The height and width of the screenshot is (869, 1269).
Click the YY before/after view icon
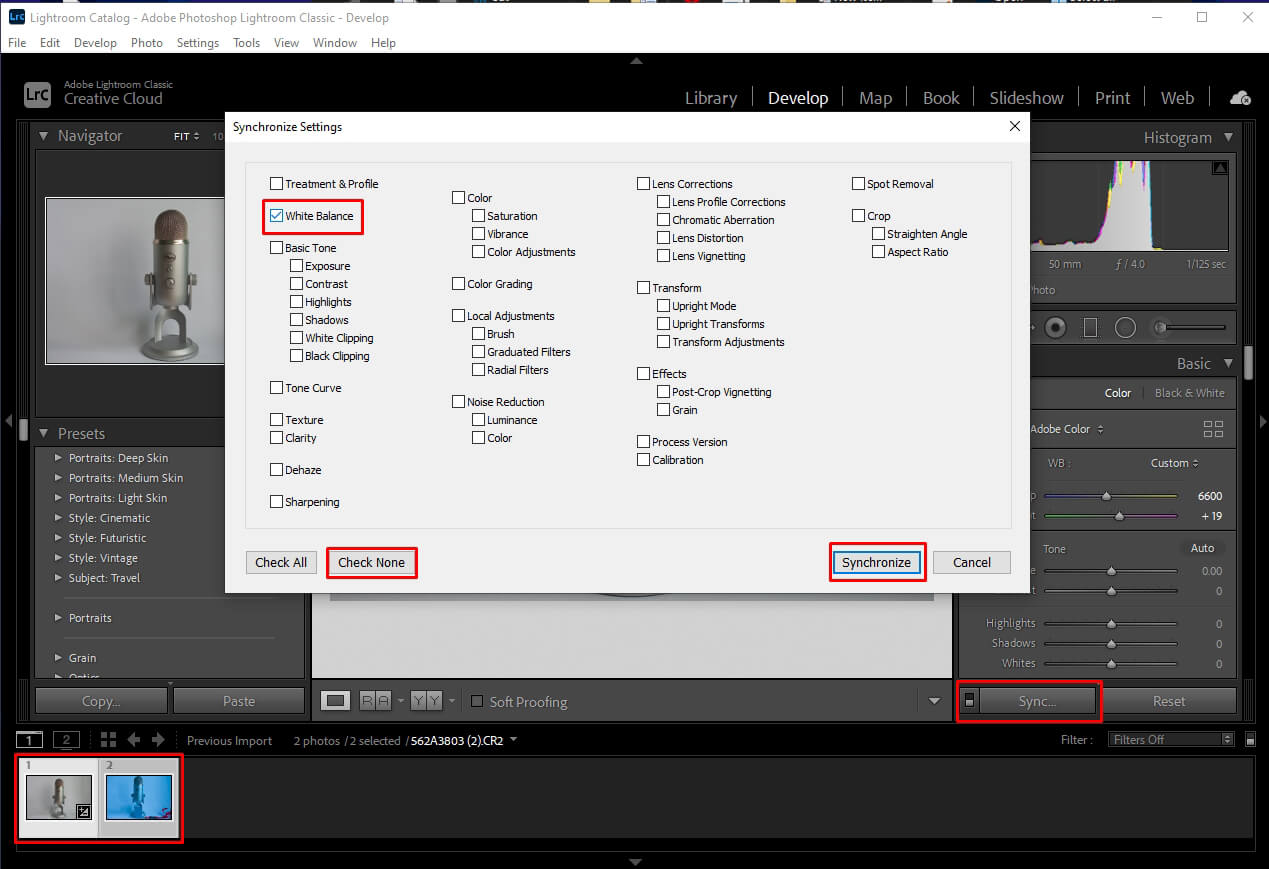(x=427, y=701)
